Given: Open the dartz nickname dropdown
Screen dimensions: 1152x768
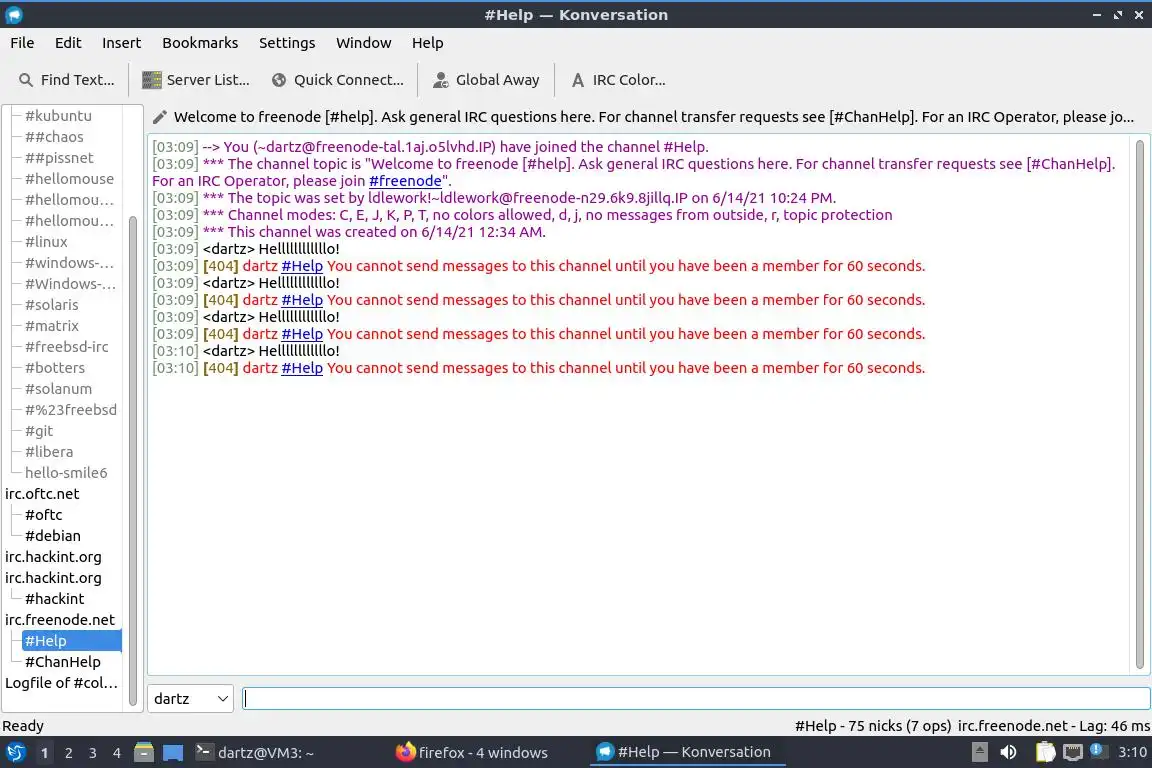Looking at the screenshot, I should click(190, 698).
